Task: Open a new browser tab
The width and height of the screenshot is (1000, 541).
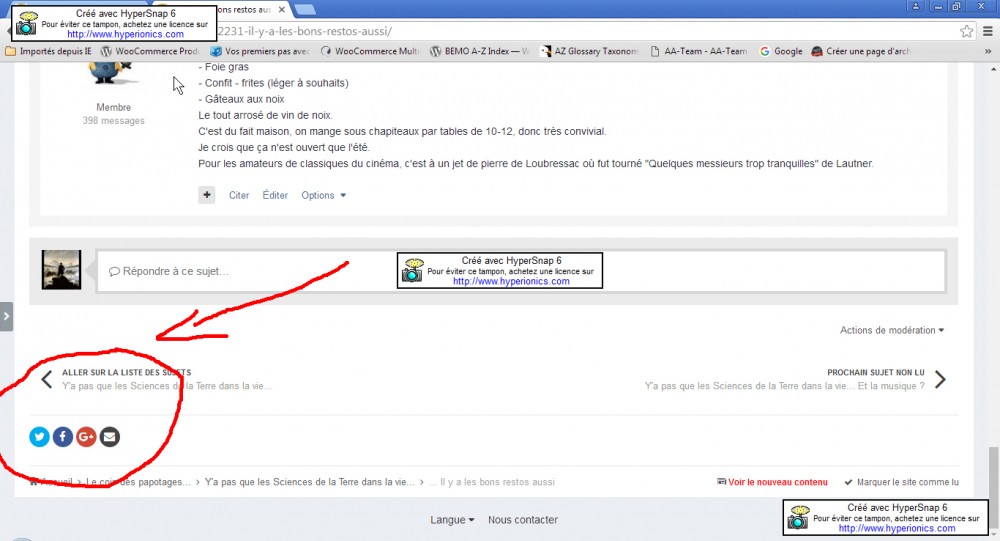Action: 305,10
